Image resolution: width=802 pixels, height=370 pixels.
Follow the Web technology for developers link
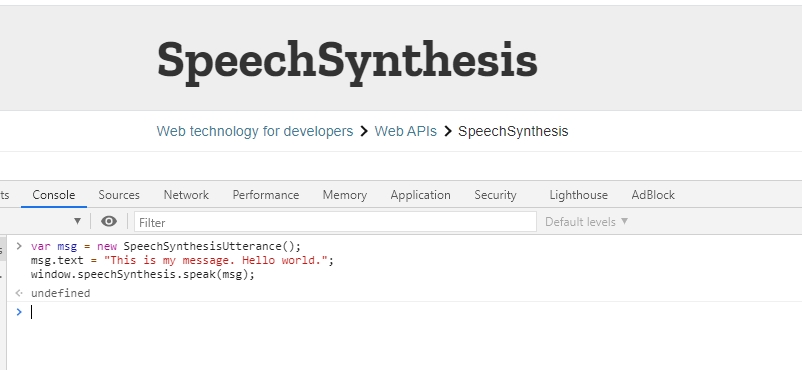255,132
